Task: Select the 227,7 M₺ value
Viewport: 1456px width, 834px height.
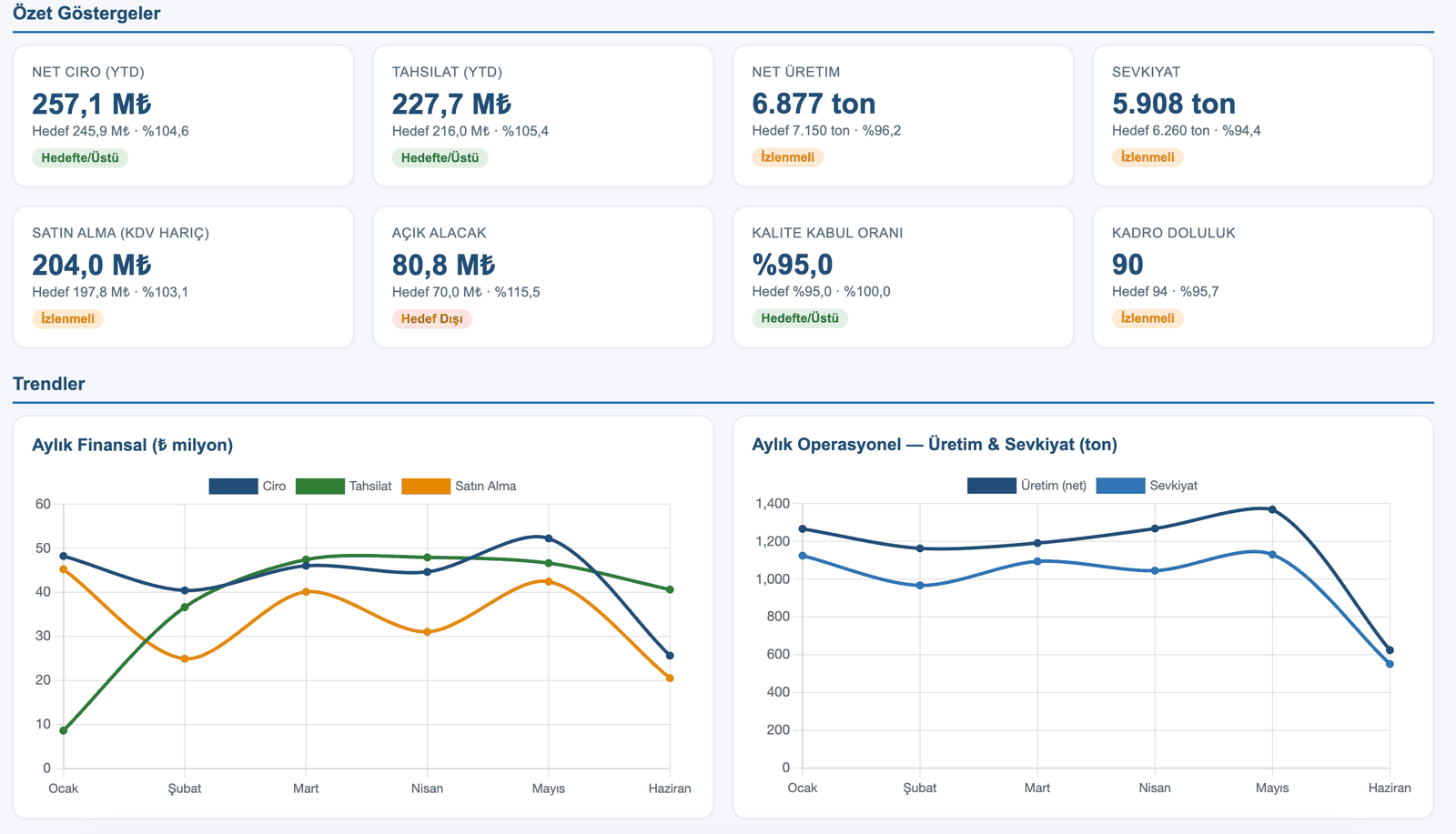Action: (x=451, y=104)
